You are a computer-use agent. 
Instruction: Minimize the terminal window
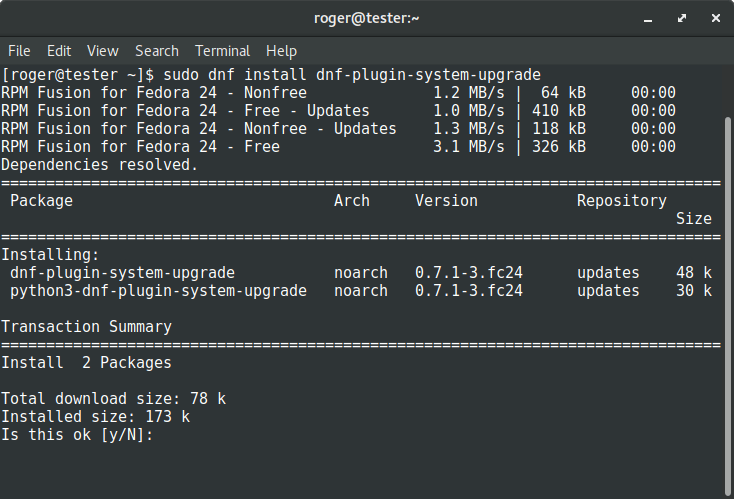(648, 19)
